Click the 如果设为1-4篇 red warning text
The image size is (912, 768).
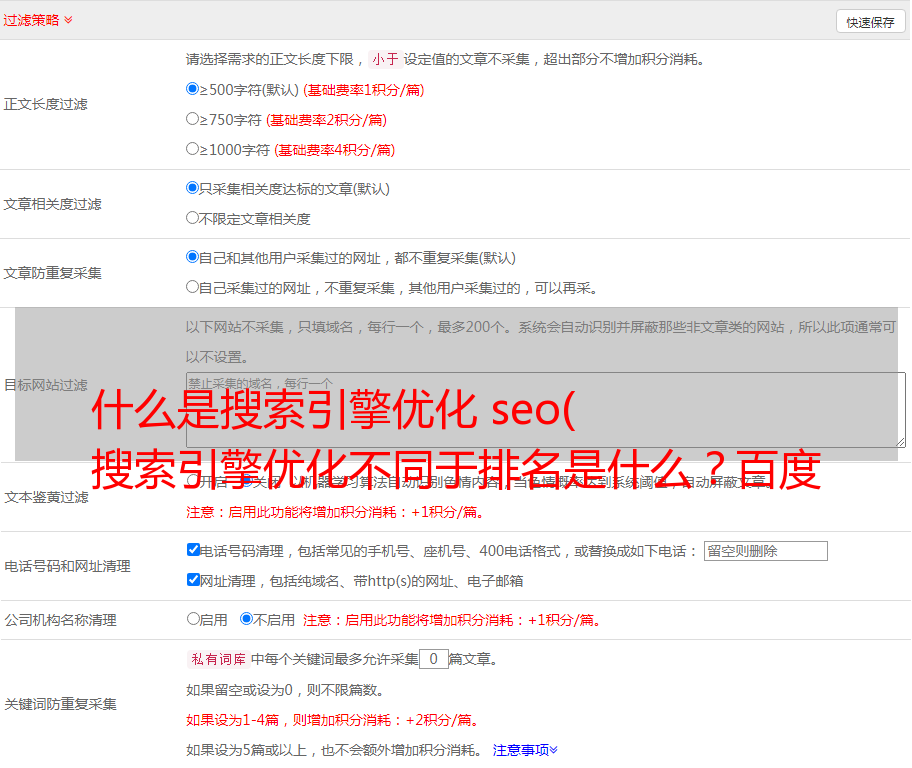[334, 720]
